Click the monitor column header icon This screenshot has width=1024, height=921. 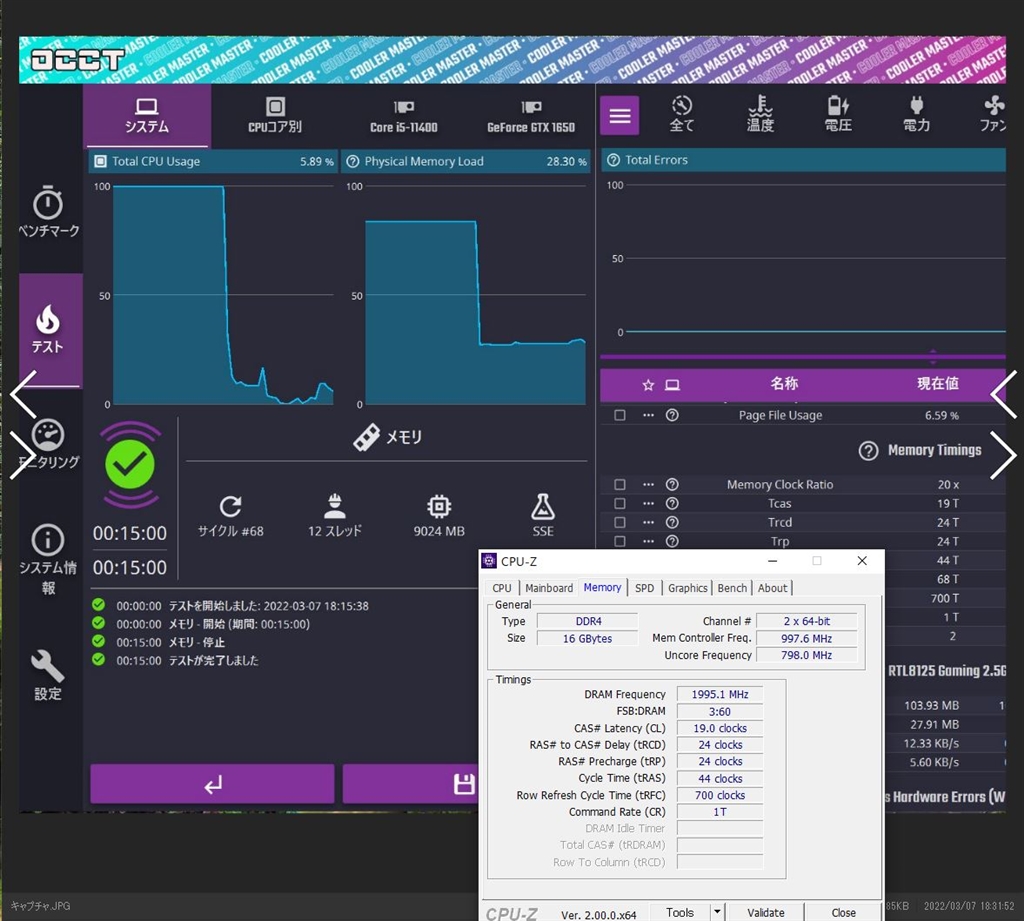click(672, 385)
